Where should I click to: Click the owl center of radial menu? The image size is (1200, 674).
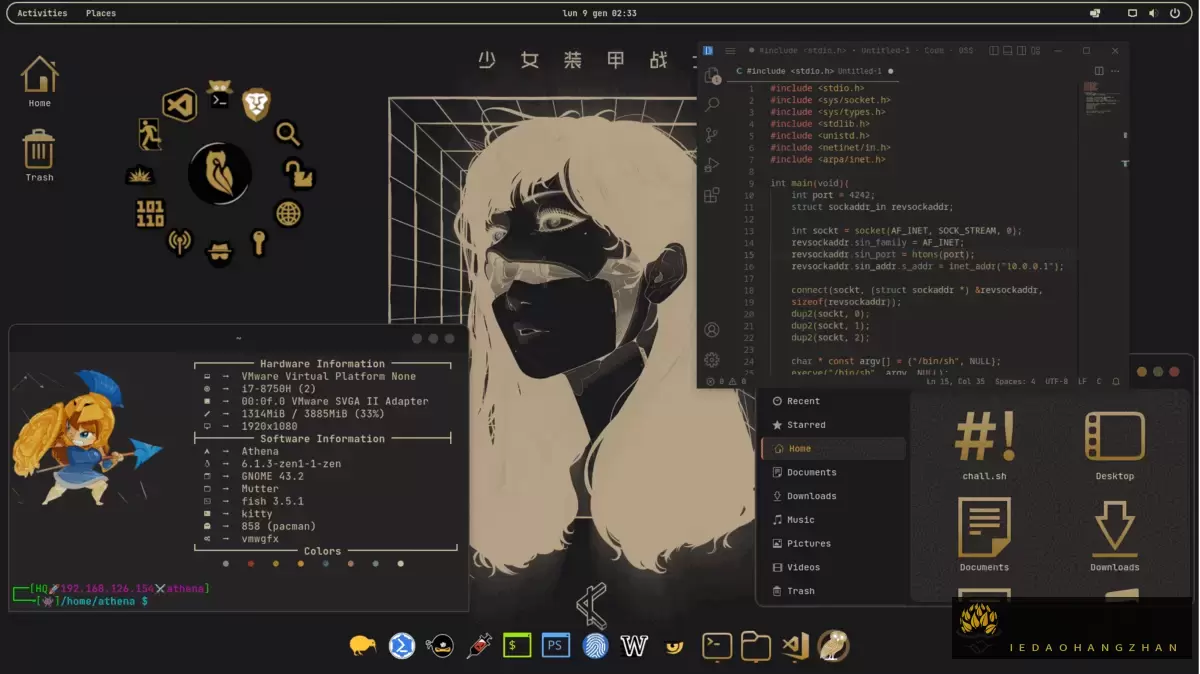coord(220,173)
